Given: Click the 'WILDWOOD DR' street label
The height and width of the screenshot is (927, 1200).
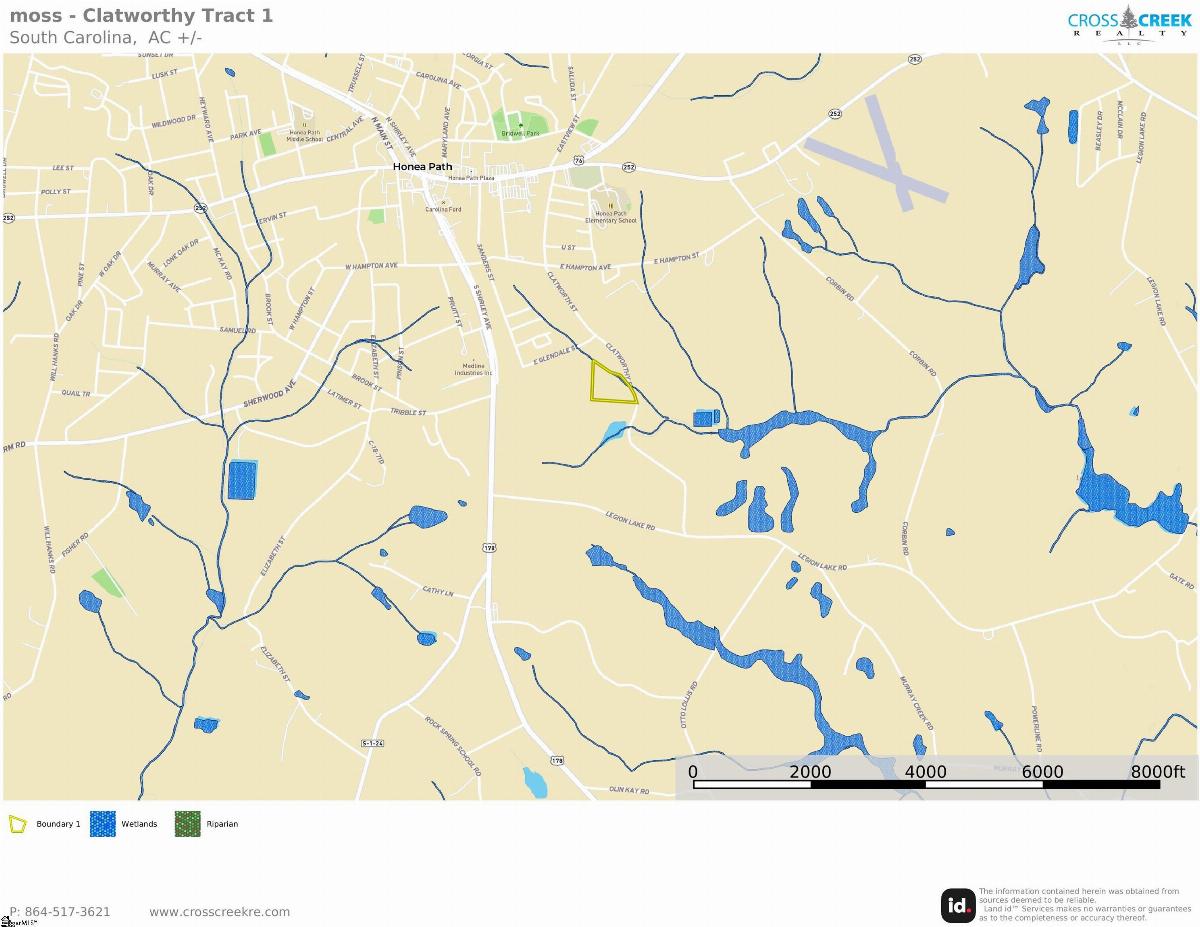Looking at the screenshot, I should (x=173, y=120).
